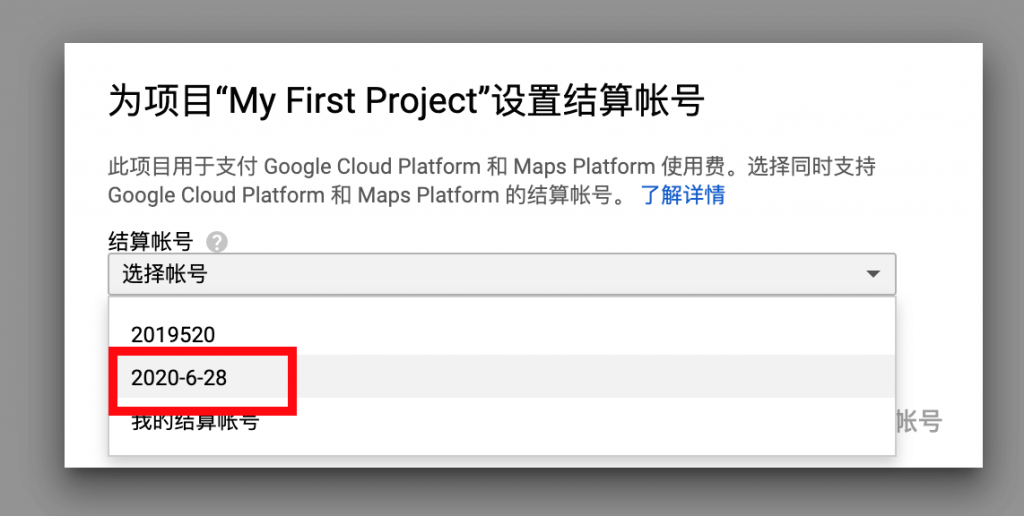Viewport: 1024px width, 516px height.
Task: Open the 选择帐号 combo box
Action: [x=502, y=274]
